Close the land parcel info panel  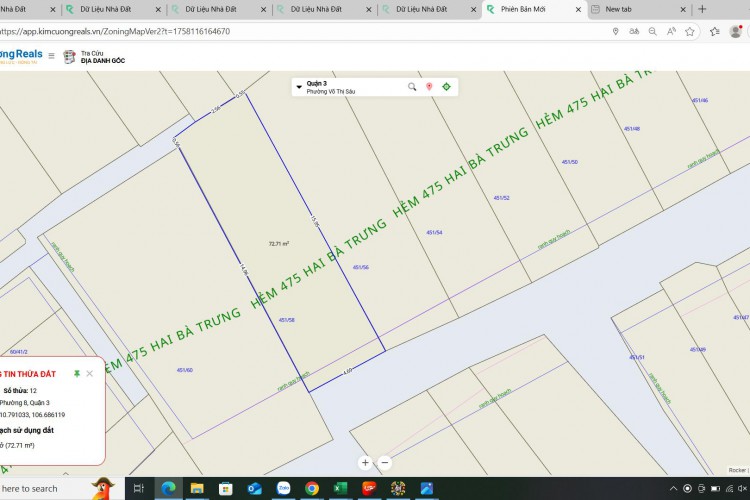pos(90,373)
